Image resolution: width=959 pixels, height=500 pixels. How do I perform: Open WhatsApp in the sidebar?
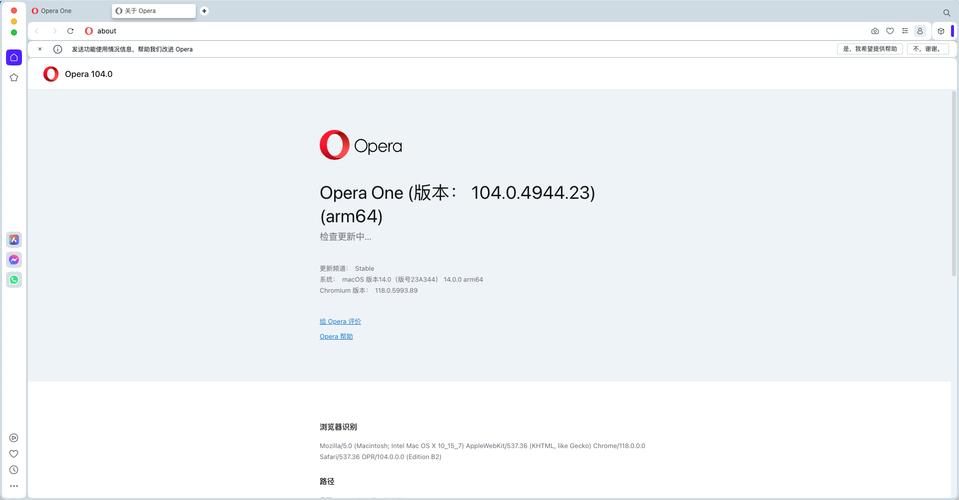tap(14, 280)
